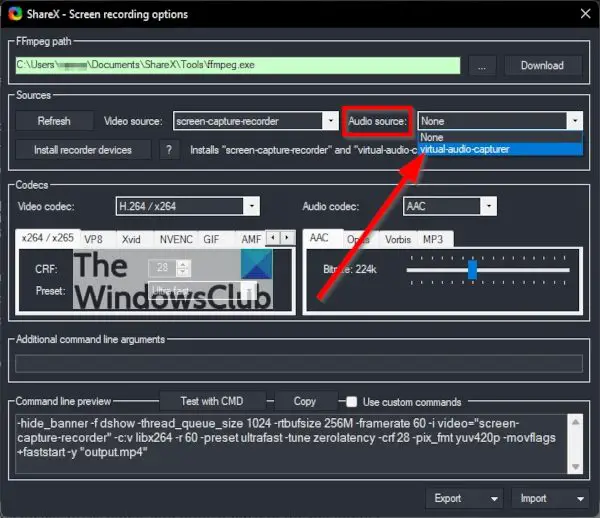Expand the Audio source dropdown arrow
This screenshot has width=600, height=518.
pyautogui.click(x=574, y=121)
